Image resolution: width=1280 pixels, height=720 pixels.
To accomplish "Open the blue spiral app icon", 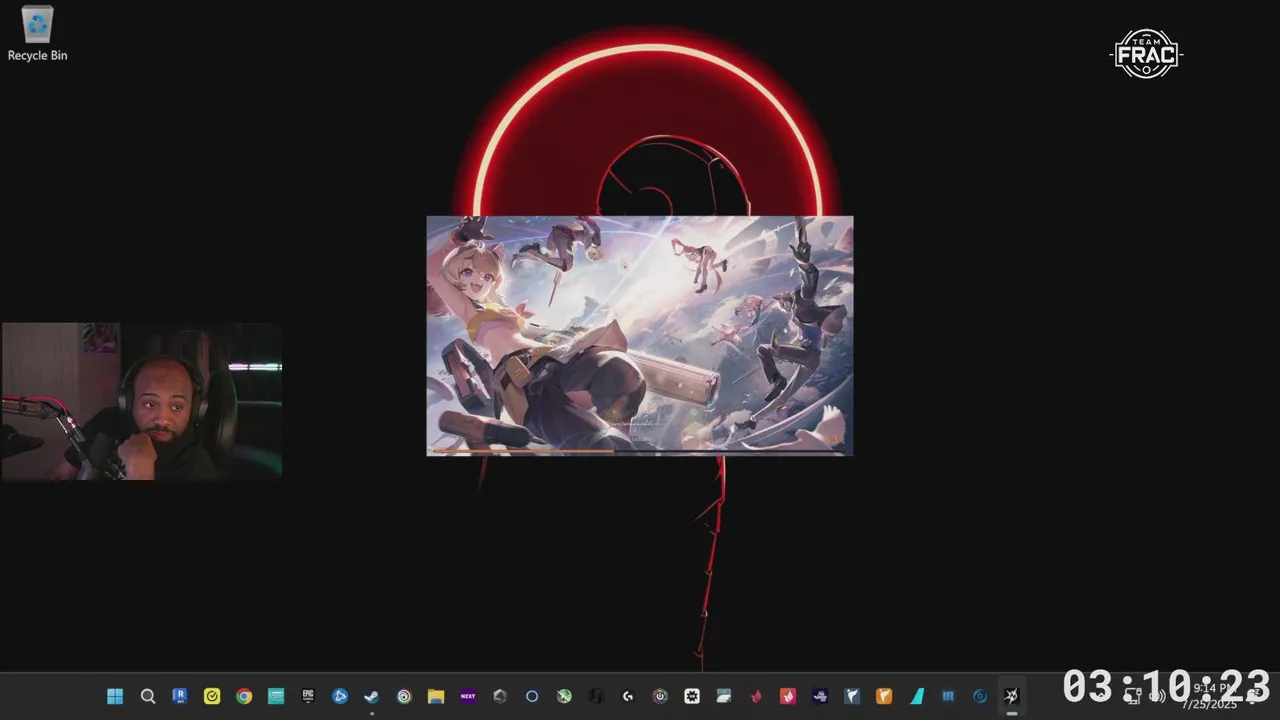I will click(980, 696).
